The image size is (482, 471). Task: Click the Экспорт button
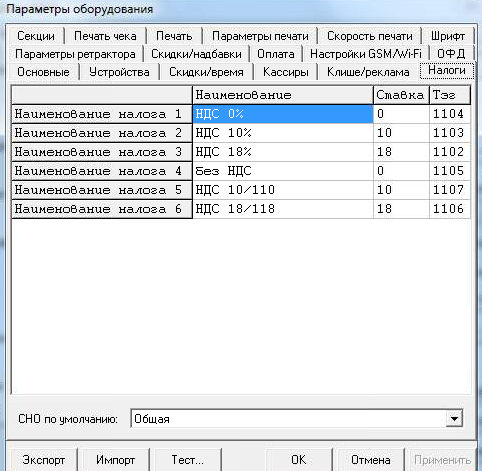point(44,460)
